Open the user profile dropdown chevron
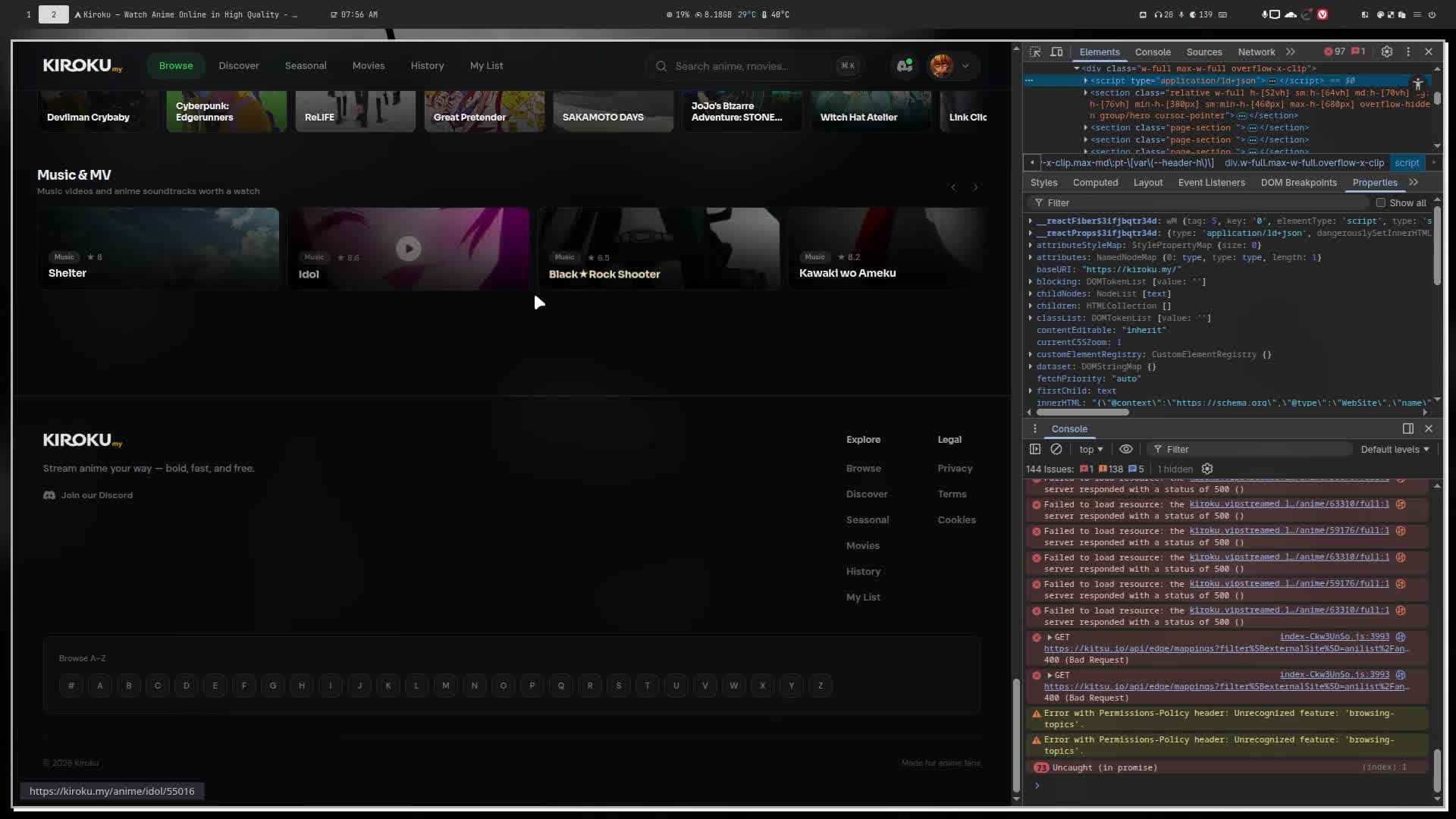Viewport: 1456px width, 819px height. (x=965, y=66)
